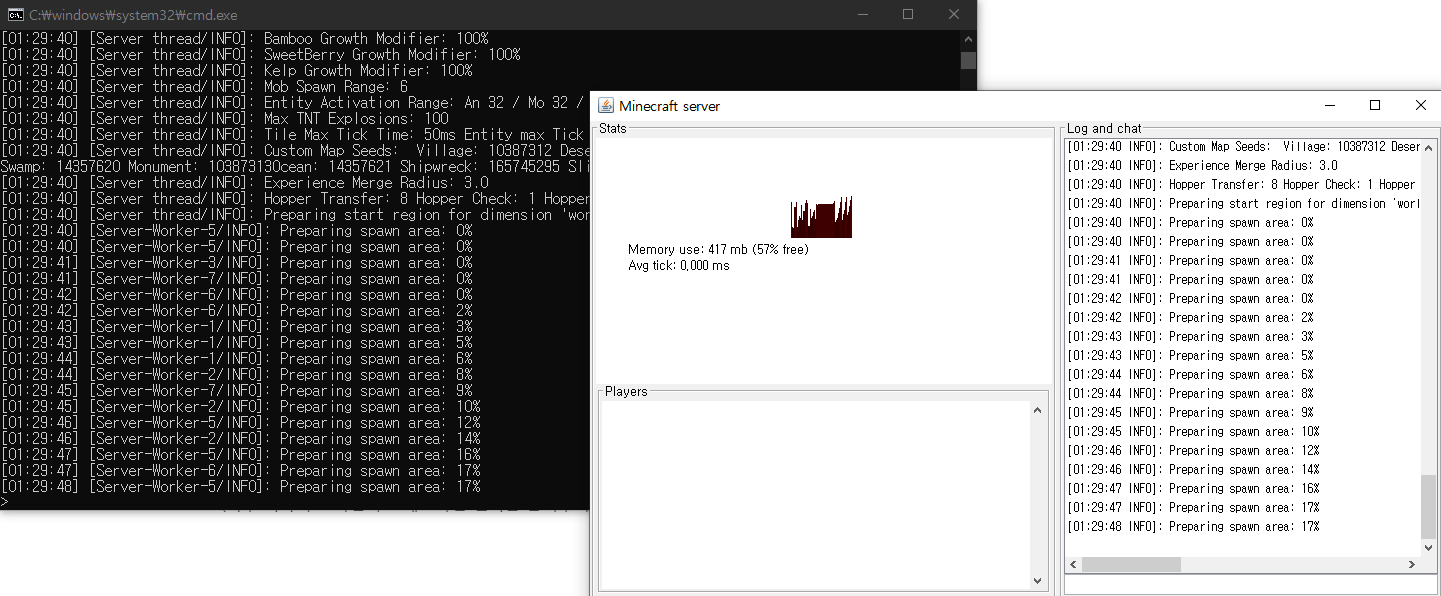Click the Log and chat horizontal scroll right arrow
Image resolution: width=1441 pixels, height=596 pixels.
1411,565
